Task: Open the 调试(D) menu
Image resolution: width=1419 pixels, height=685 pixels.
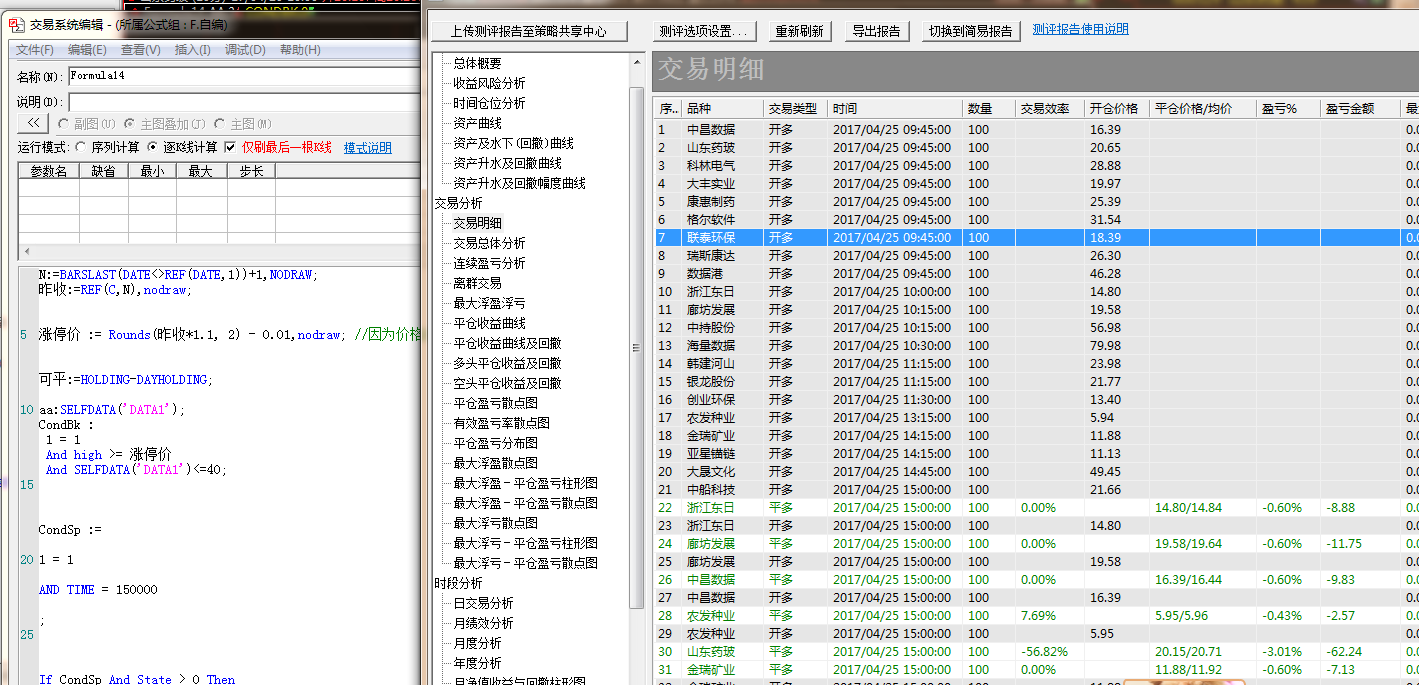Action: pyautogui.click(x=245, y=50)
